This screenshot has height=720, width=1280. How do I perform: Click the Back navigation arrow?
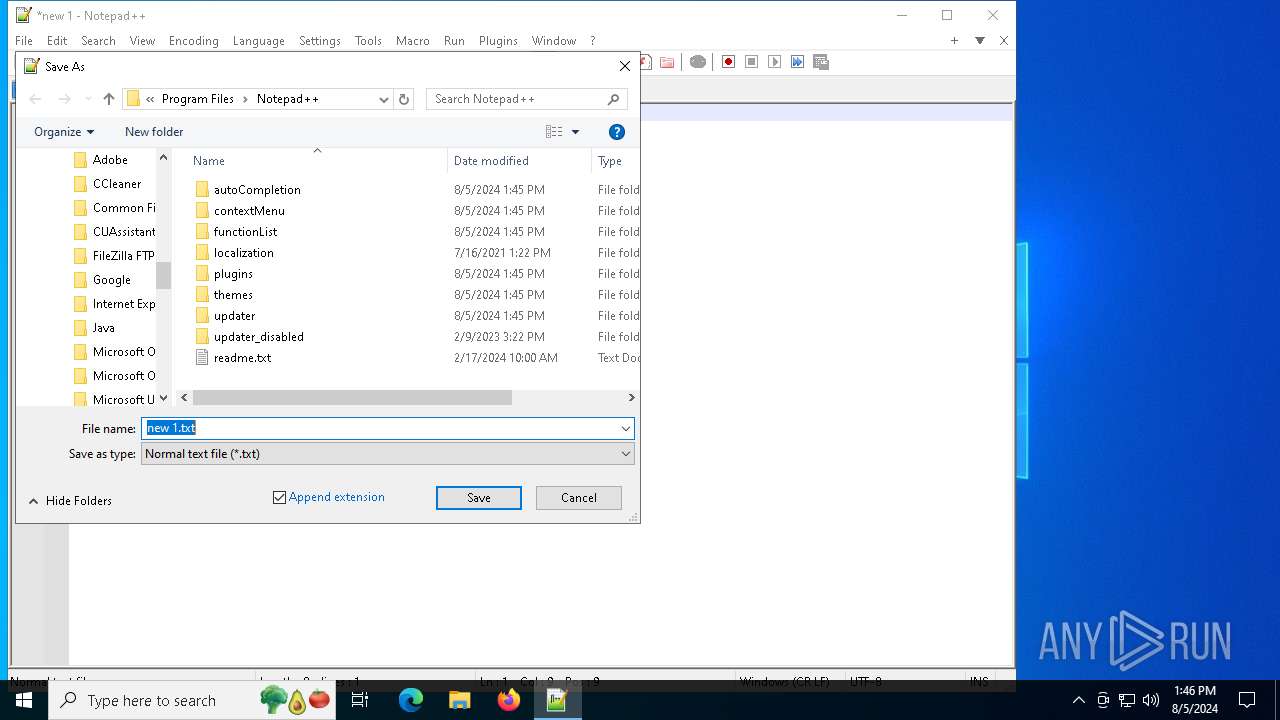click(35, 99)
